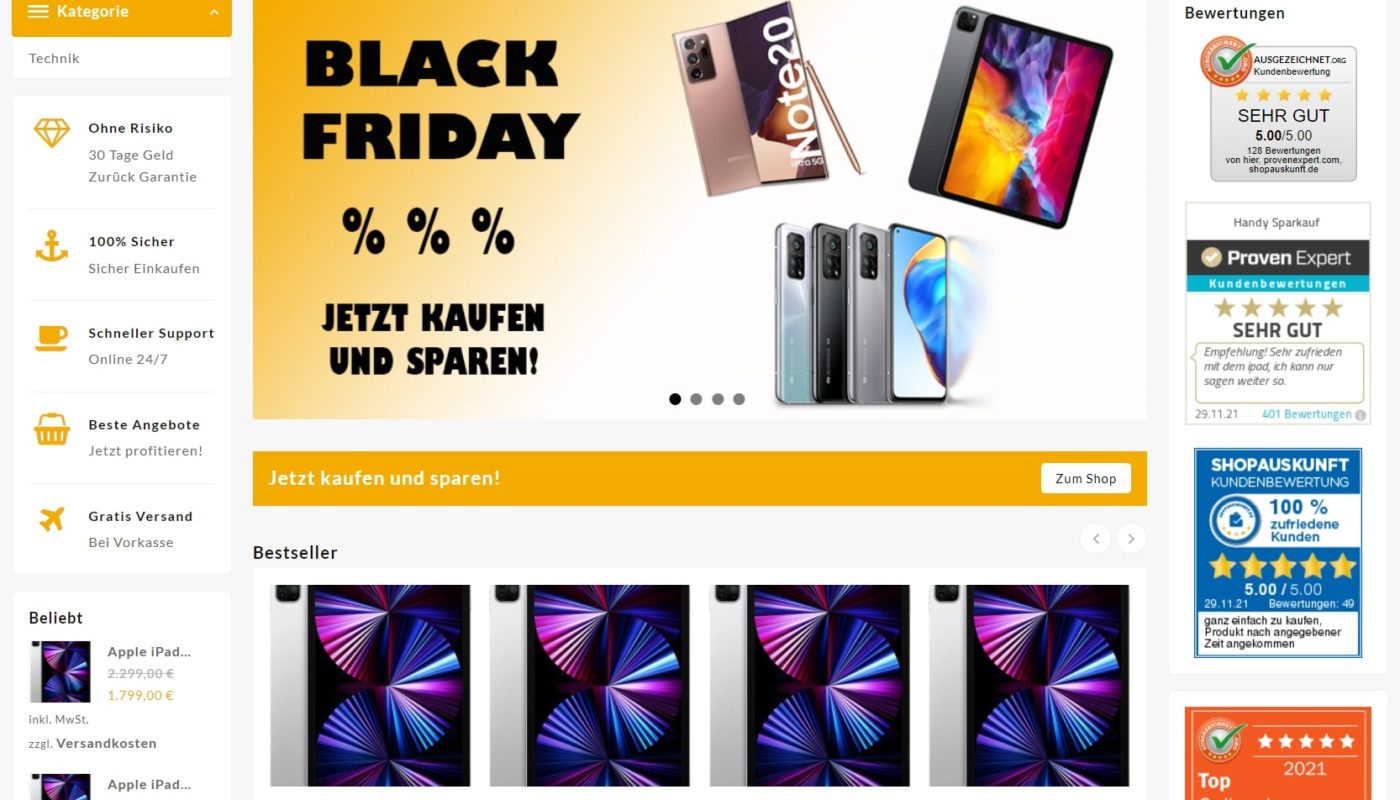Click the anchor icon next to 100% Sicher
The height and width of the screenshot is (800, 1400).
(52, 246)
